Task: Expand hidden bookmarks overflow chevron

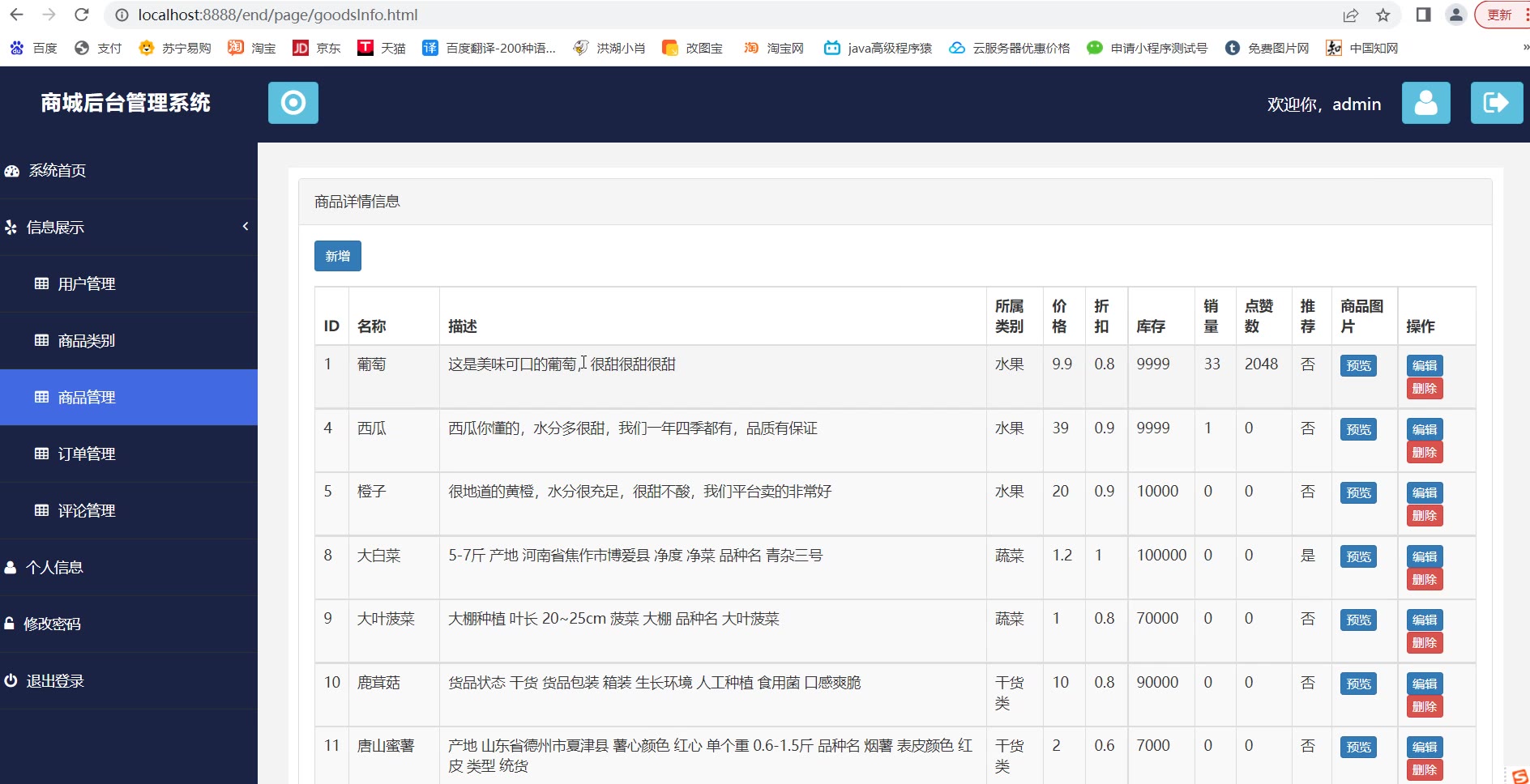Action: [x=1525, y=48]
